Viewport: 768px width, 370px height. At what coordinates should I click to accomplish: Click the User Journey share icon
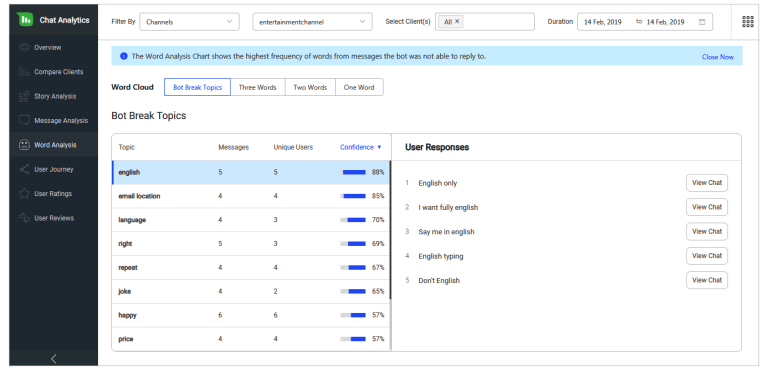click(x=24, y=170)
